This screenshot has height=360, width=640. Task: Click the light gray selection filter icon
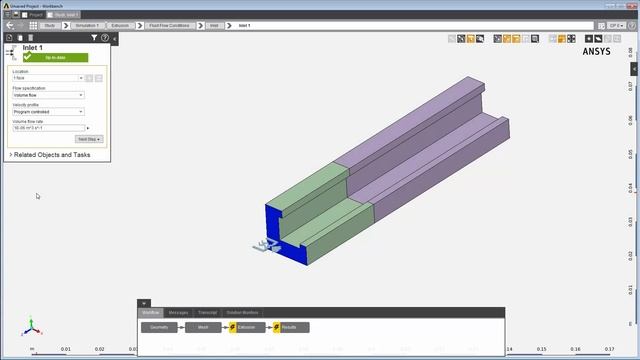526,39
